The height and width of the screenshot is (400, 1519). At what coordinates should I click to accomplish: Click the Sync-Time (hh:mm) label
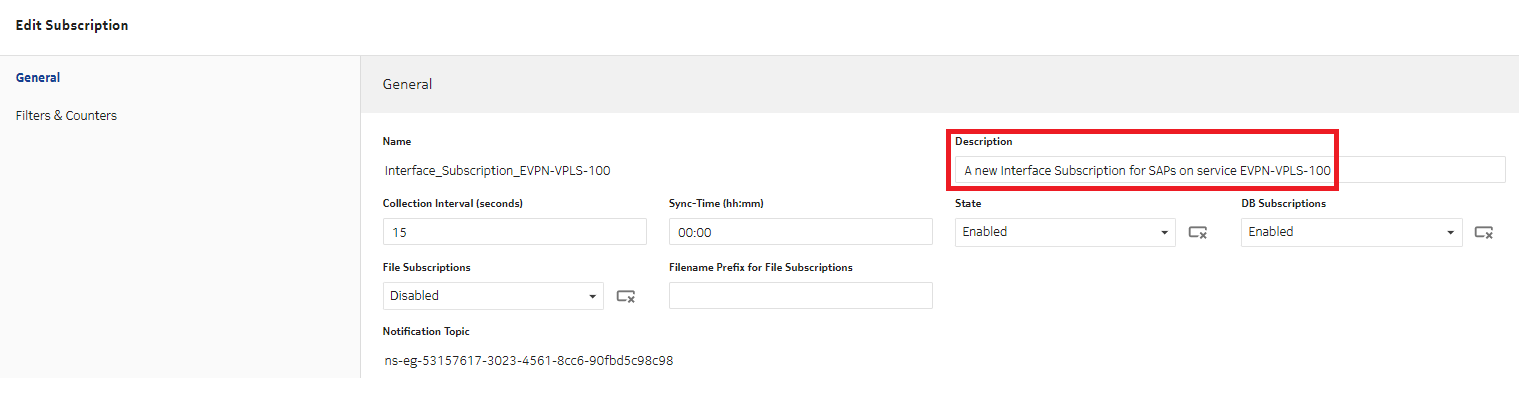(716, 204)
